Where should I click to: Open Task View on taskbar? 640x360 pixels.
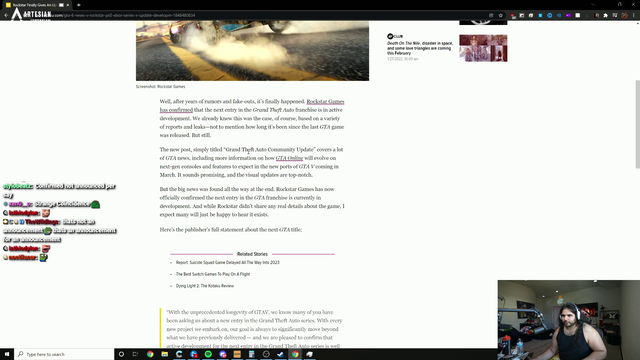[136, 354]
